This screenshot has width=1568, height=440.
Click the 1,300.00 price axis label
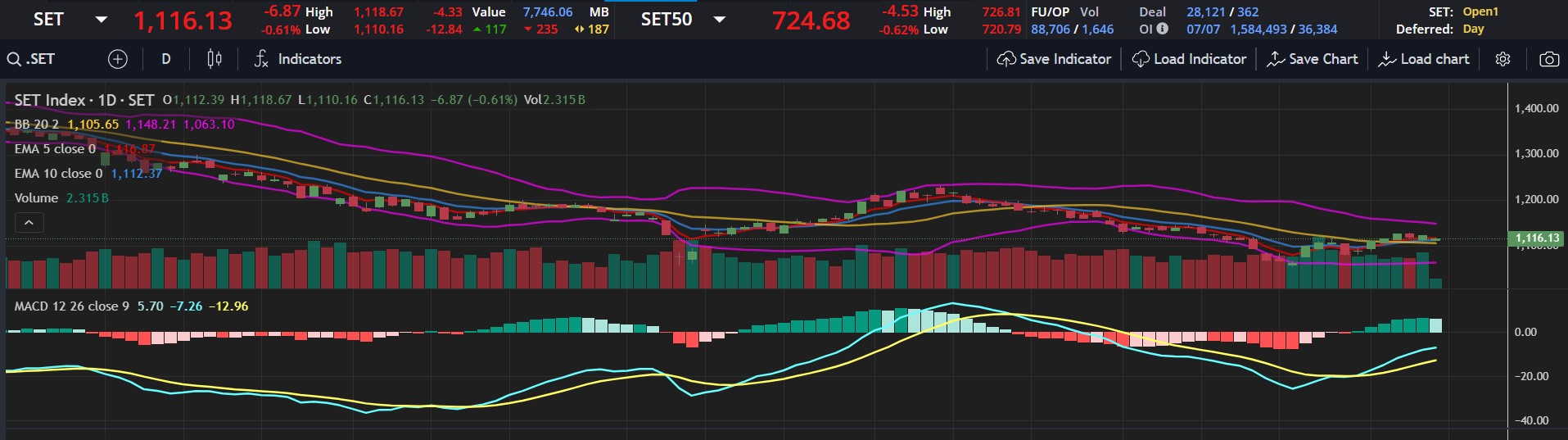(1537, 153)
